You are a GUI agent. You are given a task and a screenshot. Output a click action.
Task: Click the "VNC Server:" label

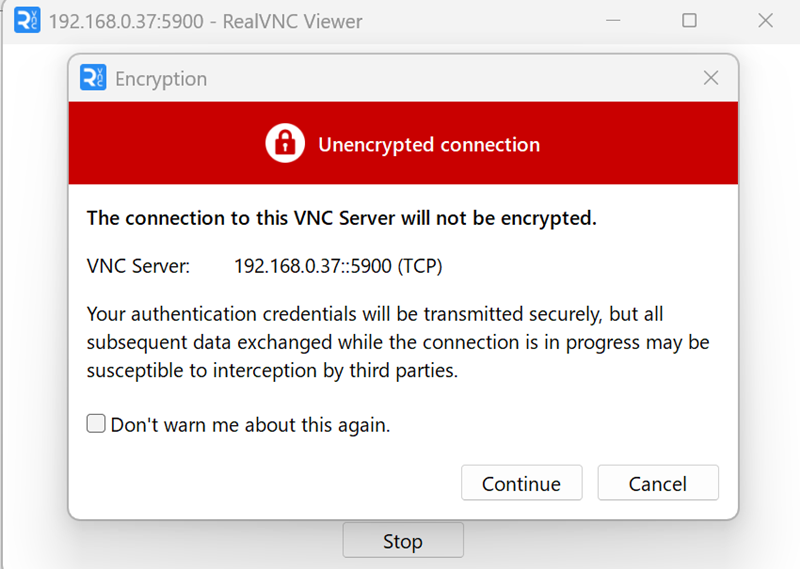(137, 267)
